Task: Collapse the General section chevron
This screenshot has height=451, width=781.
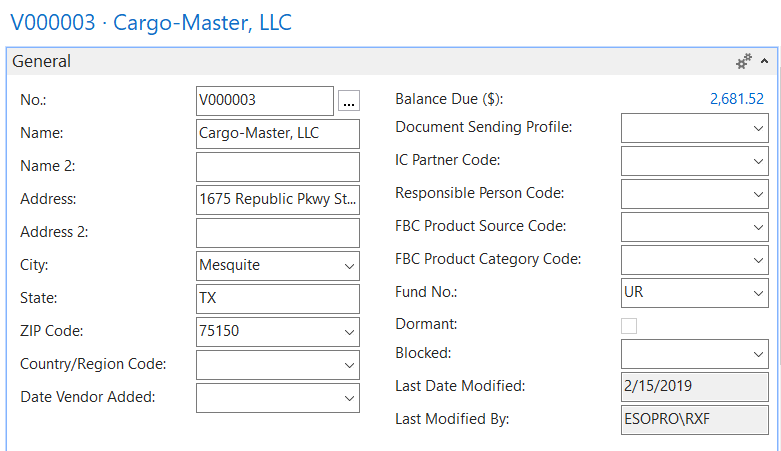Action: click(765, 62)
